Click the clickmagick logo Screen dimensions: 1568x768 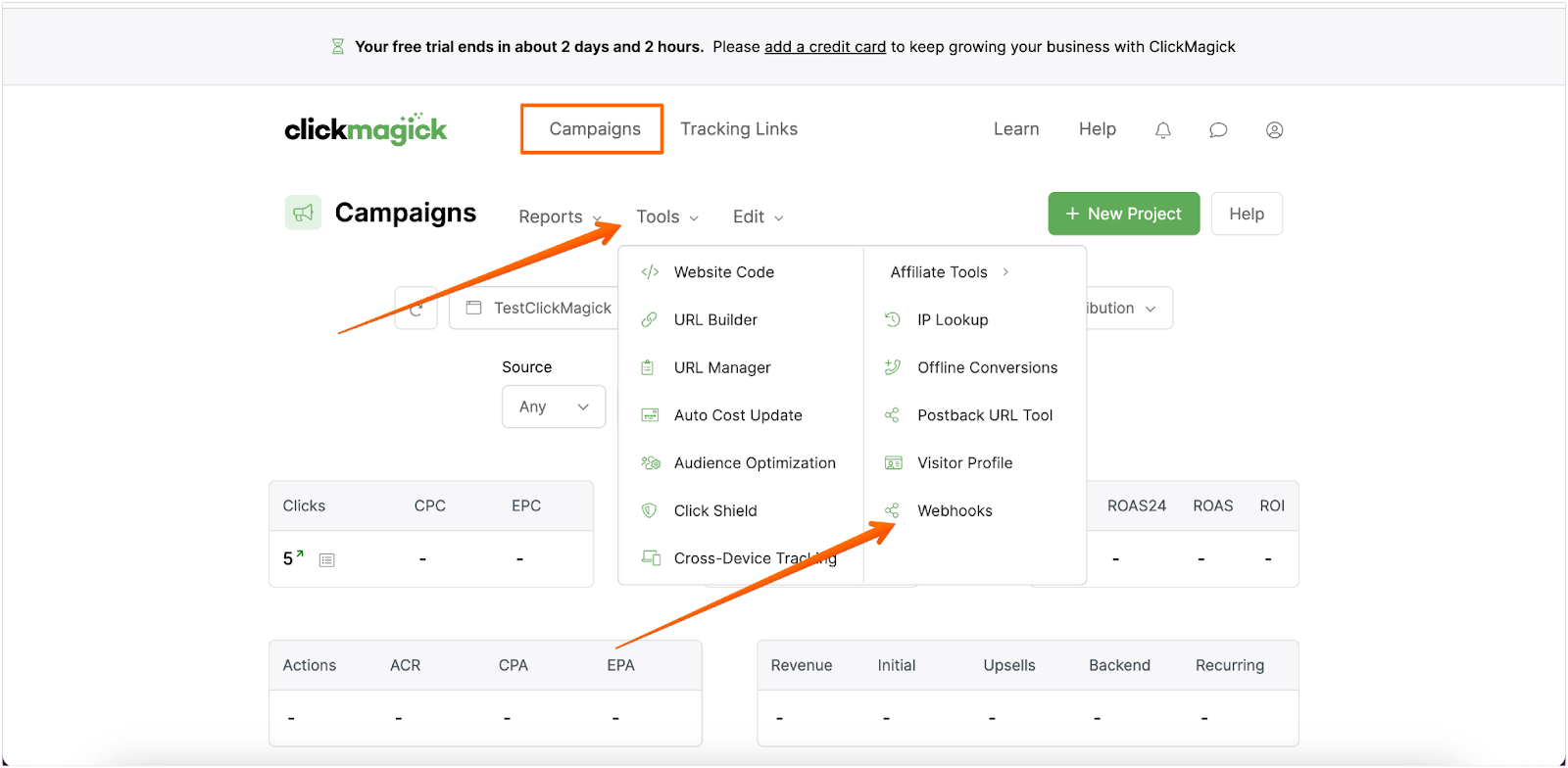click(366, 129)
